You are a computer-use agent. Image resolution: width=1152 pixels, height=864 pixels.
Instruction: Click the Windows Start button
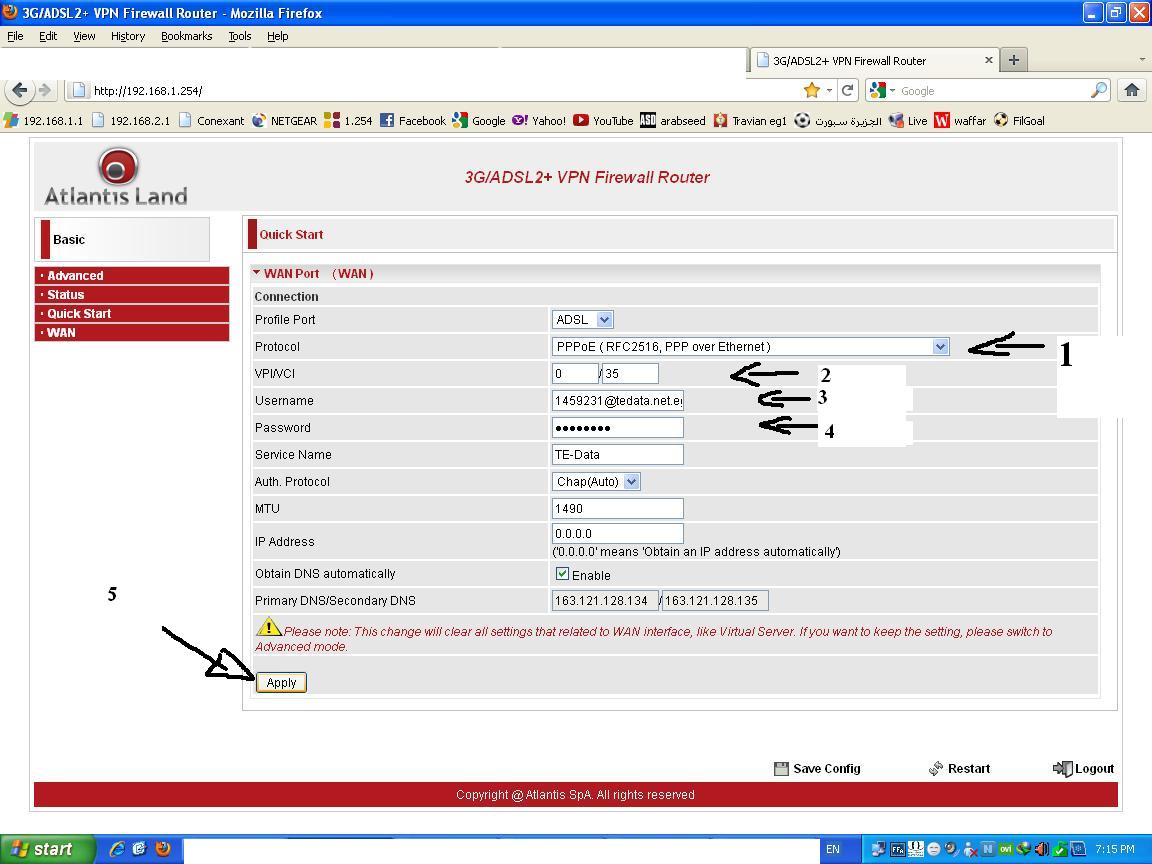(x=46, y=849)
